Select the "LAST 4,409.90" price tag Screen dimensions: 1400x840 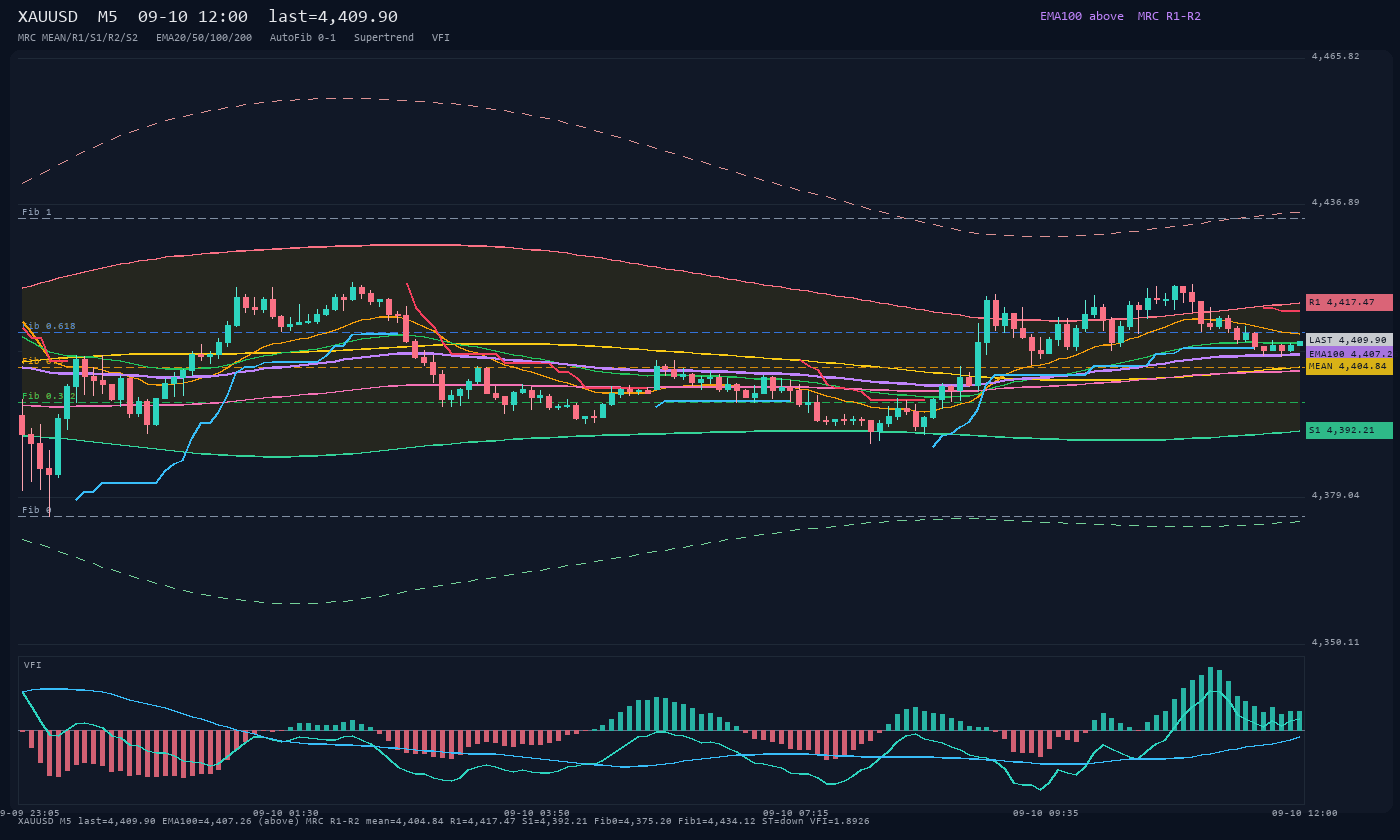coord(1349,340)
